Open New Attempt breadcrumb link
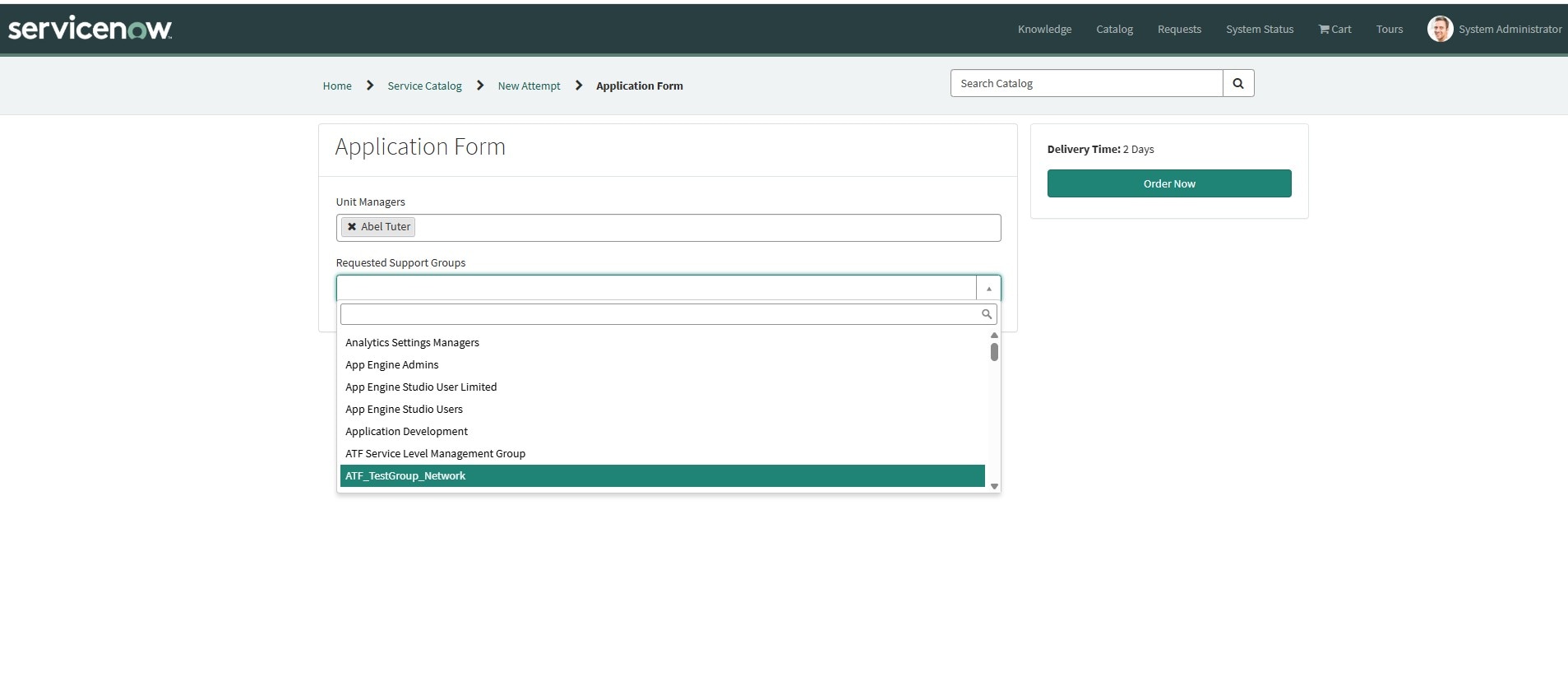Image resolution: width=1568 pixels, height=695 pixels. (x=529, y=86)
